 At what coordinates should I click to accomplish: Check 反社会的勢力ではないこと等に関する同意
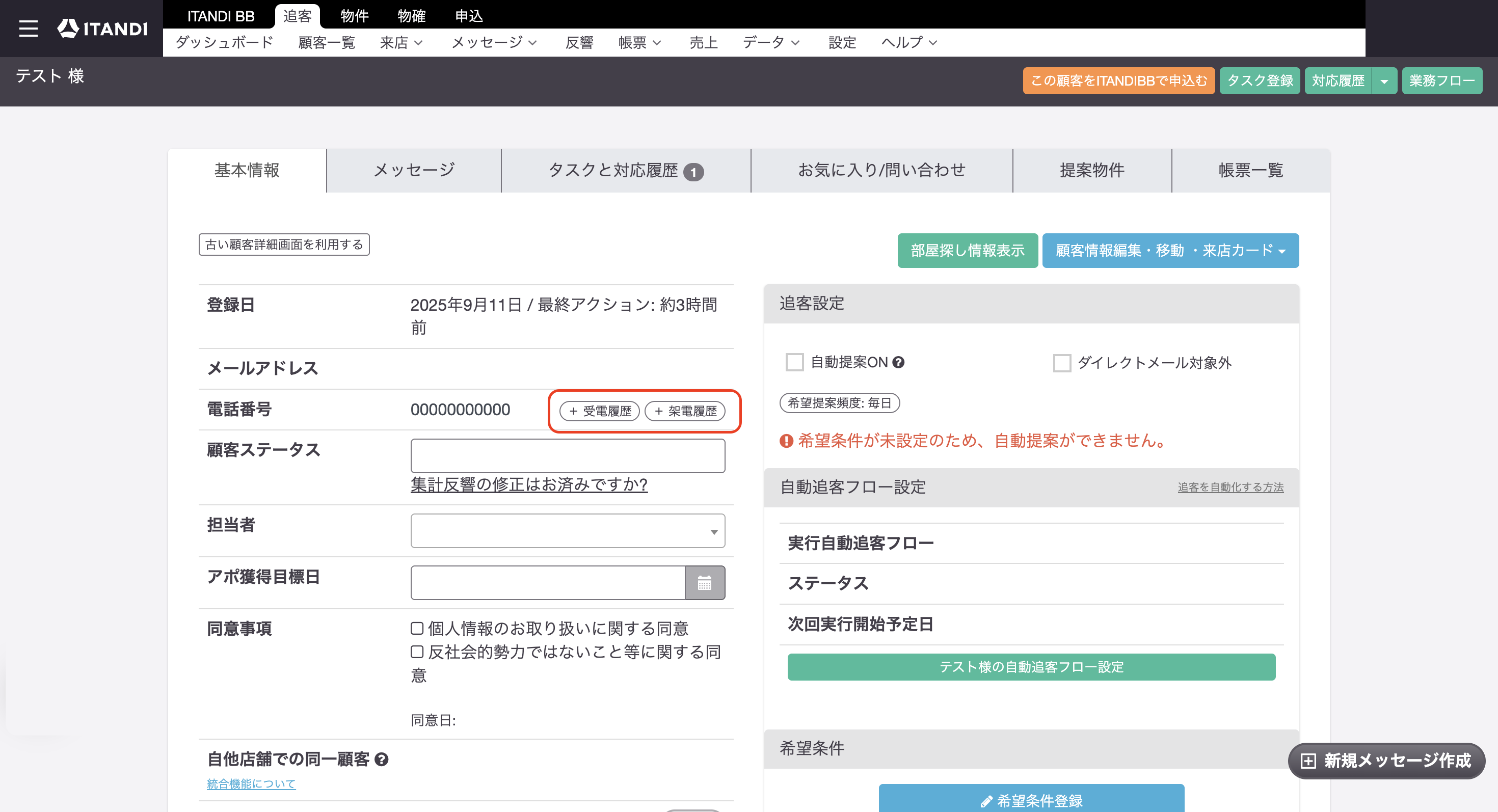pyautogui.click(x=417, y=652)
